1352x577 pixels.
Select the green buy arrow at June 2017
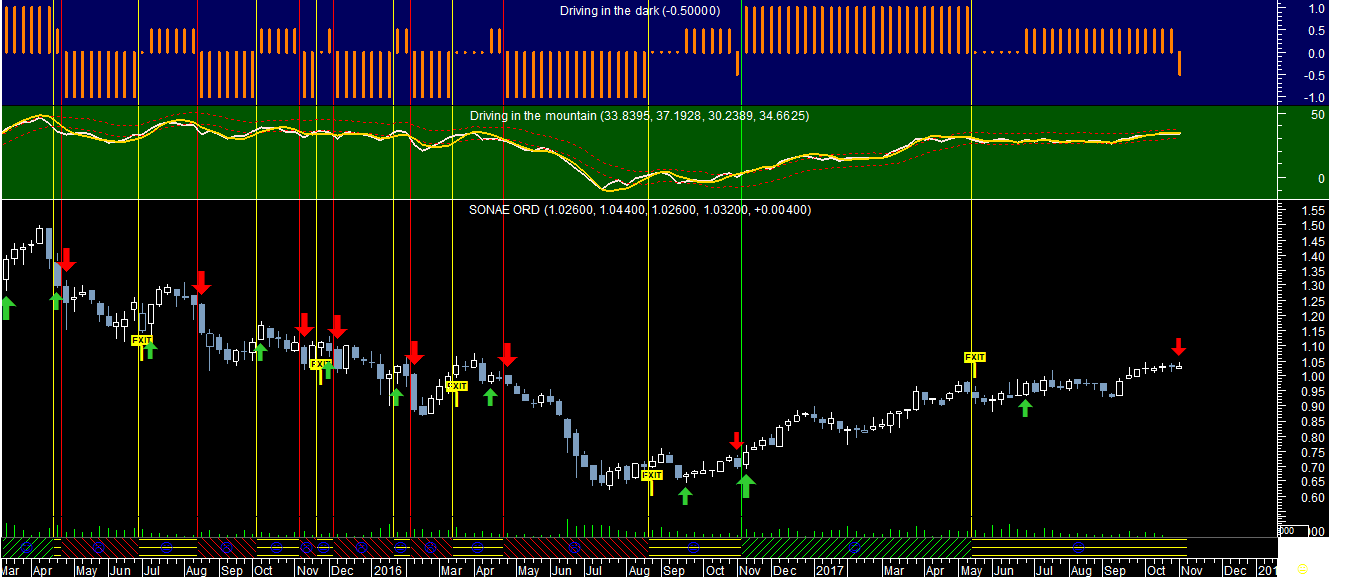tap(1024, 407)
